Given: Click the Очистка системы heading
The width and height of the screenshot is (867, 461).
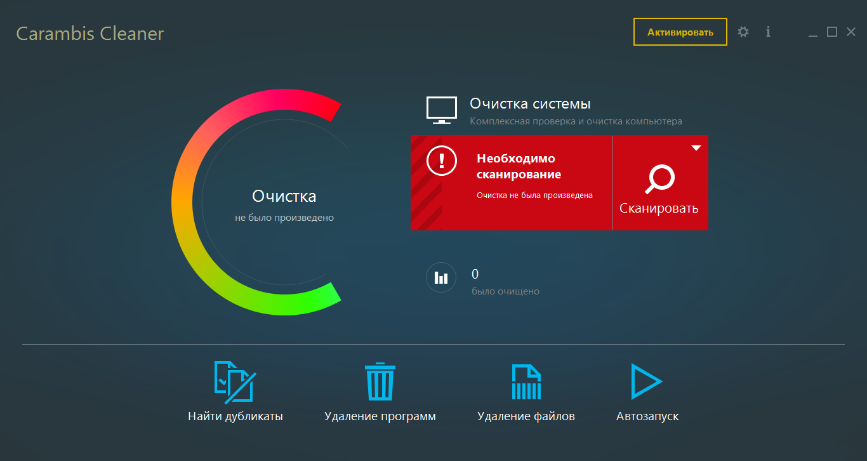Looking at the screenshot, I should pyautogui.click(x=530, y=104).
